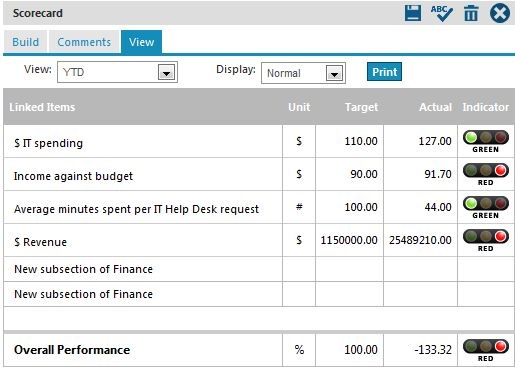This screenshot has height=367, width=515.
Task: Click red indicator for Income against budget
Action: (486, 174)
